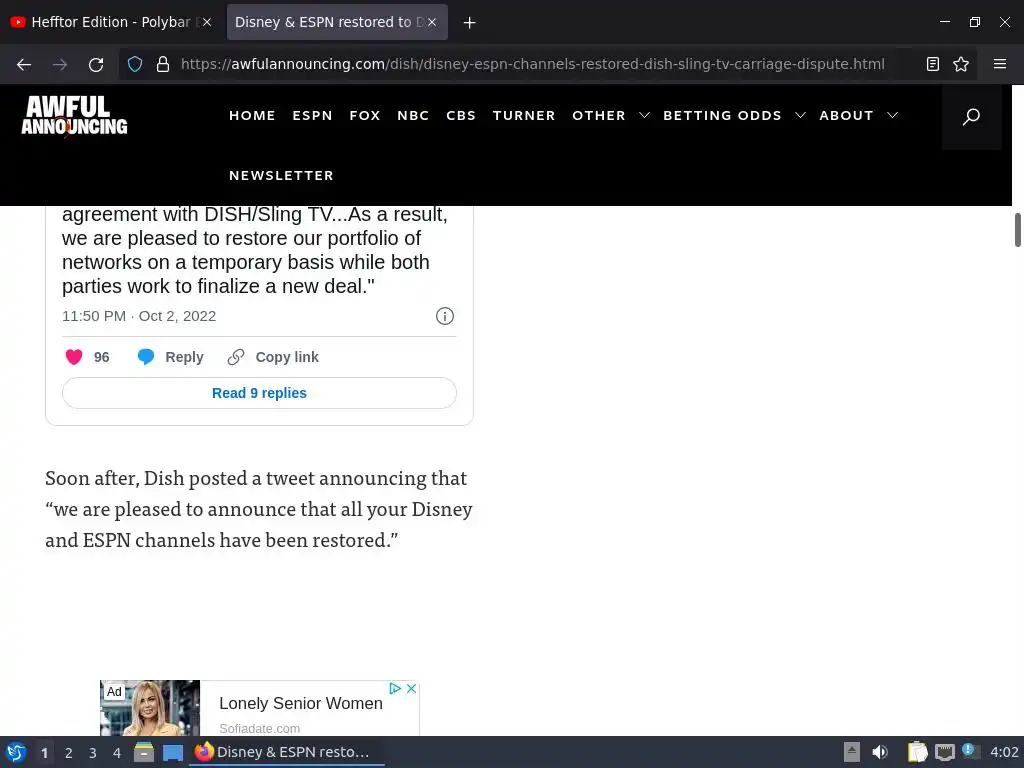This screenshot has width=1024, height=768.
Task: Open the BETTING ODDS nav item
Action: [722, 116]
